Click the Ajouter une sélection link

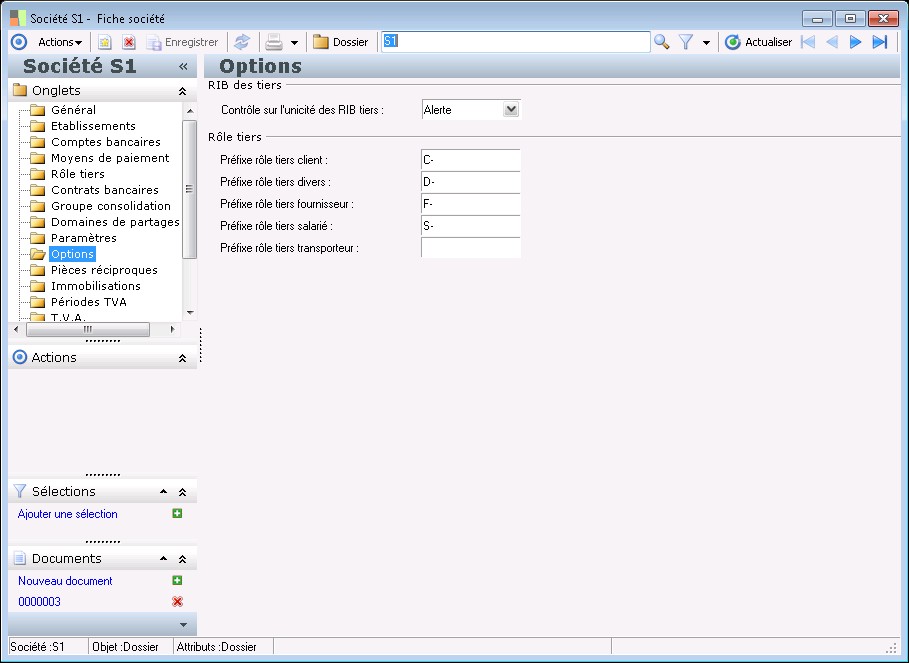[x=67, y=514]
